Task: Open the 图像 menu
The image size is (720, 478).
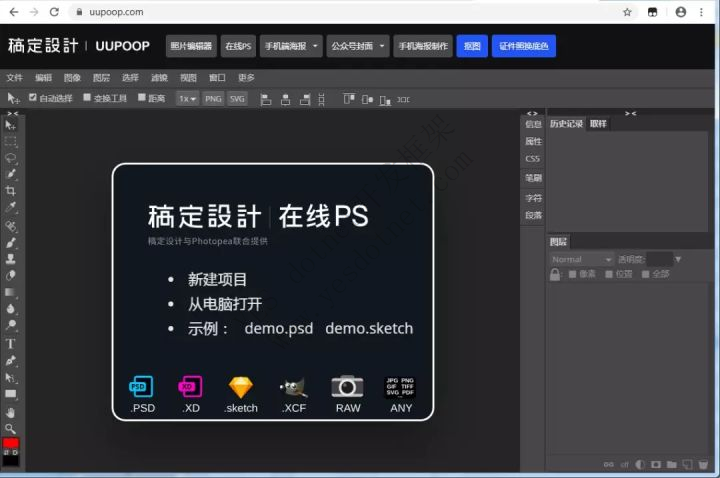Action: [x=72, y=78]
